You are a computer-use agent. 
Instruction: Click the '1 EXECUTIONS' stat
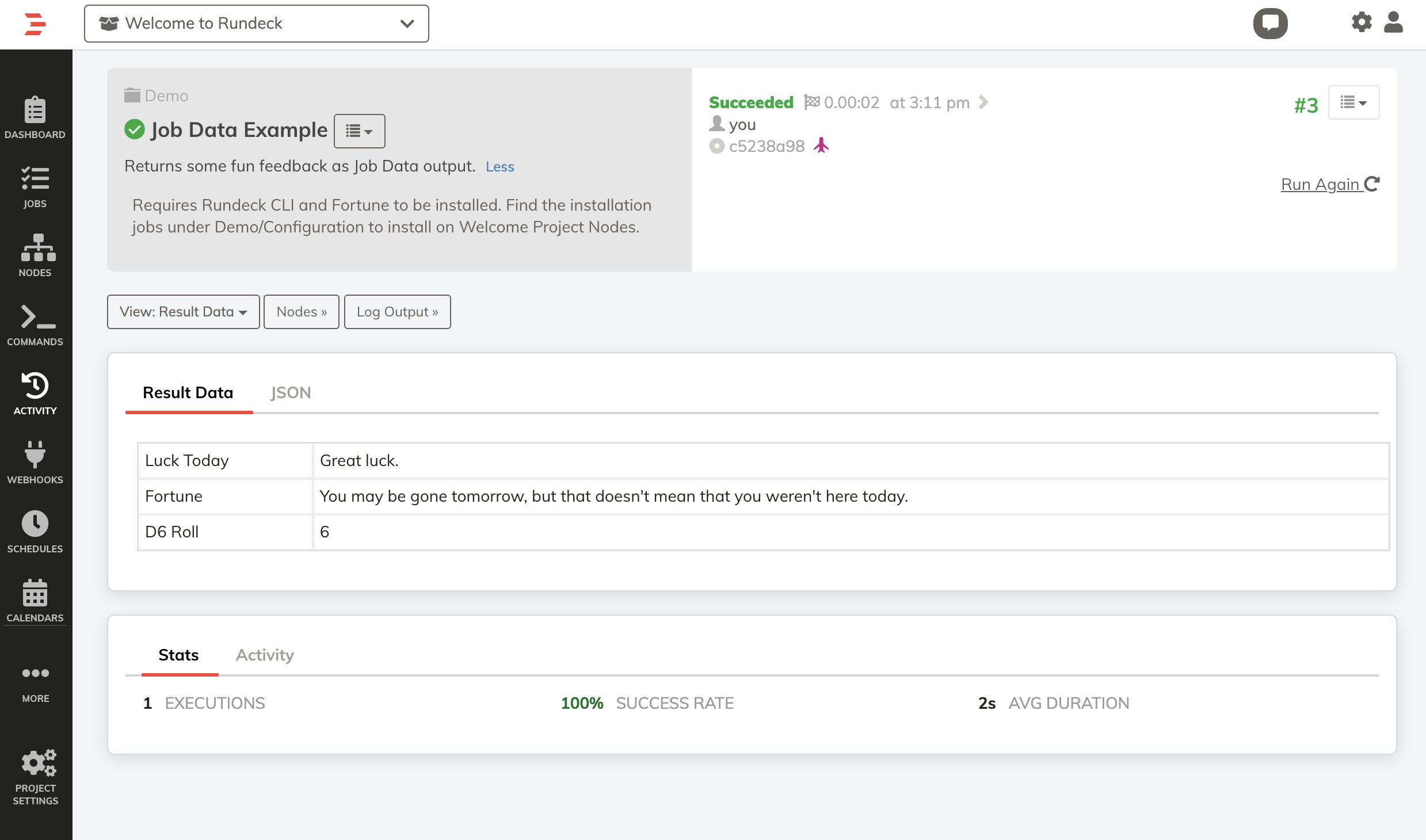click(204, 703)
